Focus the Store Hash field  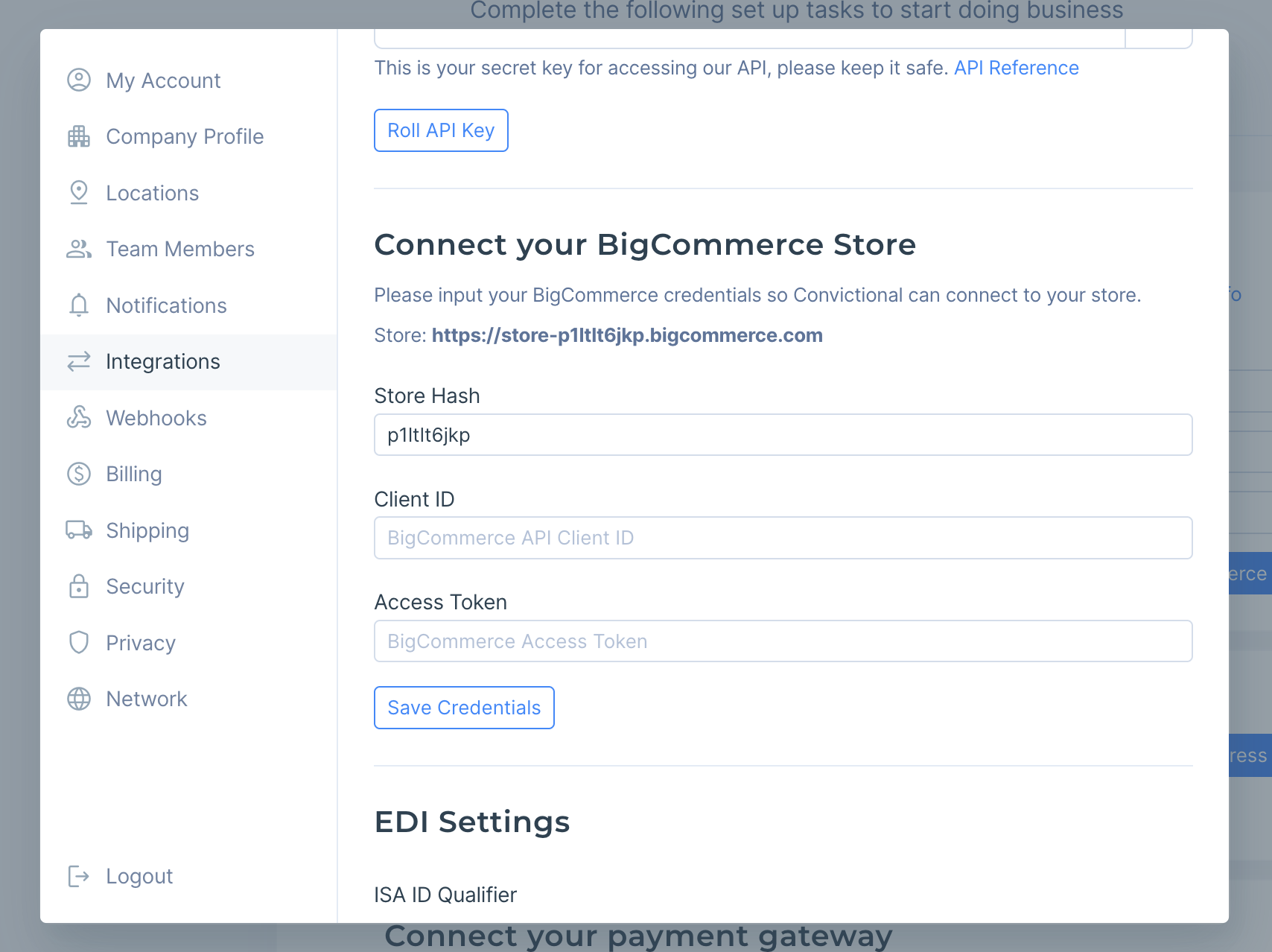(x=783, y=434)
